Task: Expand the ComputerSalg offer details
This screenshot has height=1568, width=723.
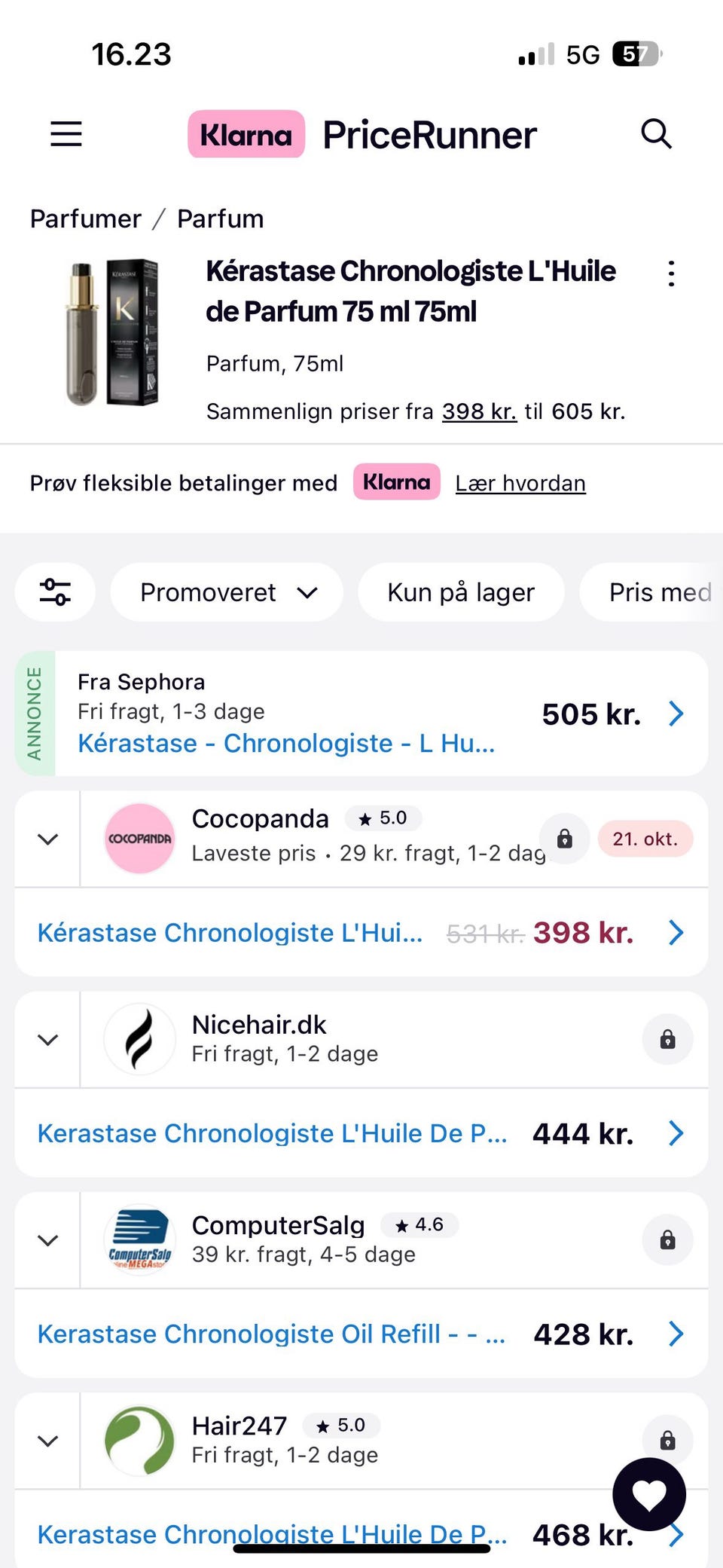Action: click(47, 1240)
